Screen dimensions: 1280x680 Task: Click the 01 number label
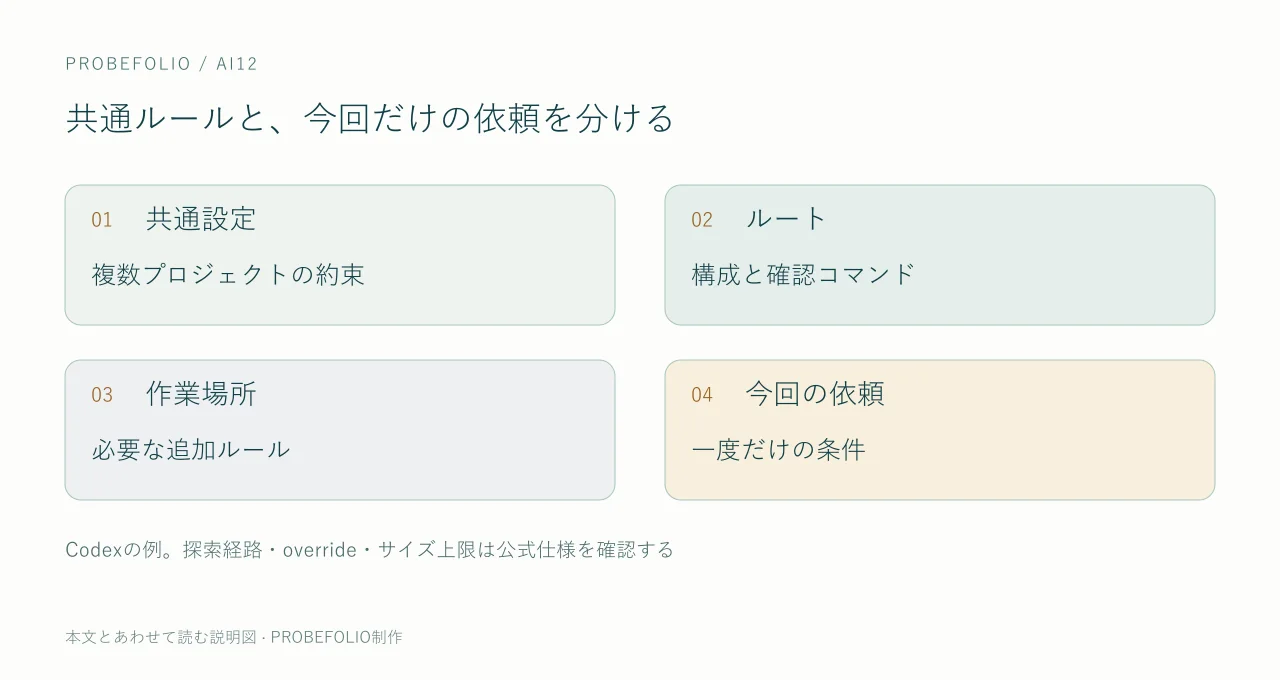tap(102, 220)
